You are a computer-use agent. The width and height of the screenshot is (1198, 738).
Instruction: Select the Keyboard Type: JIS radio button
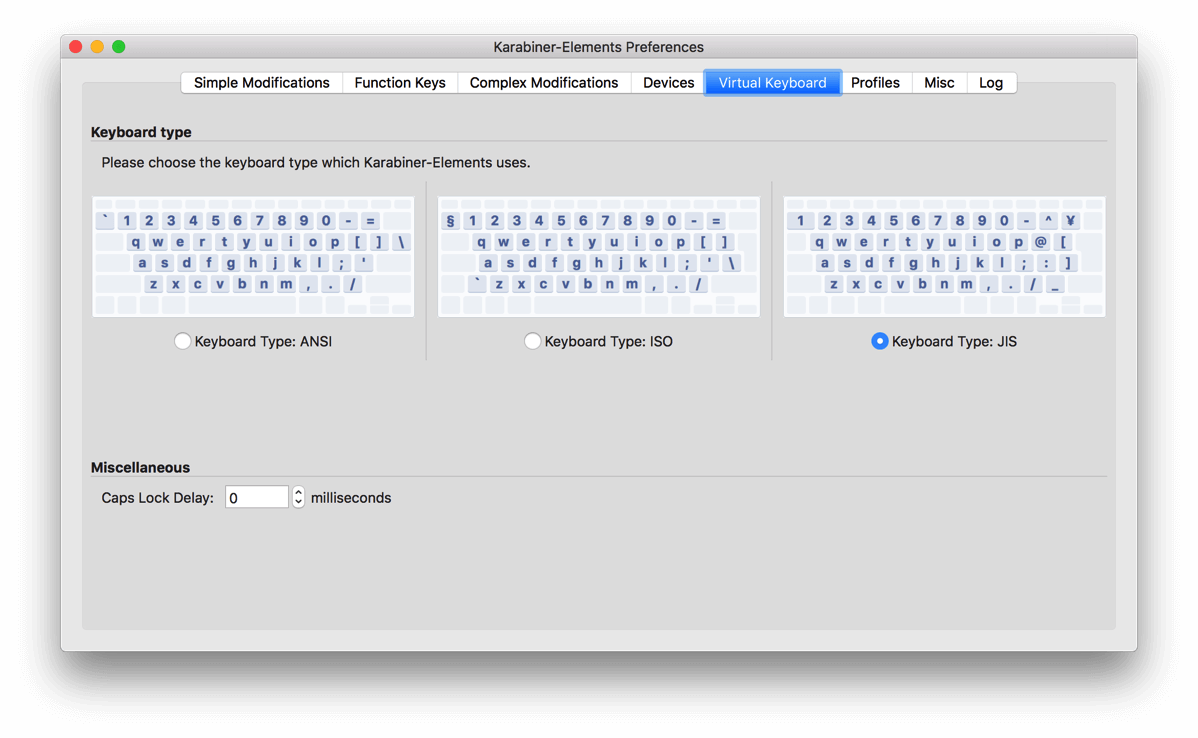879,341
